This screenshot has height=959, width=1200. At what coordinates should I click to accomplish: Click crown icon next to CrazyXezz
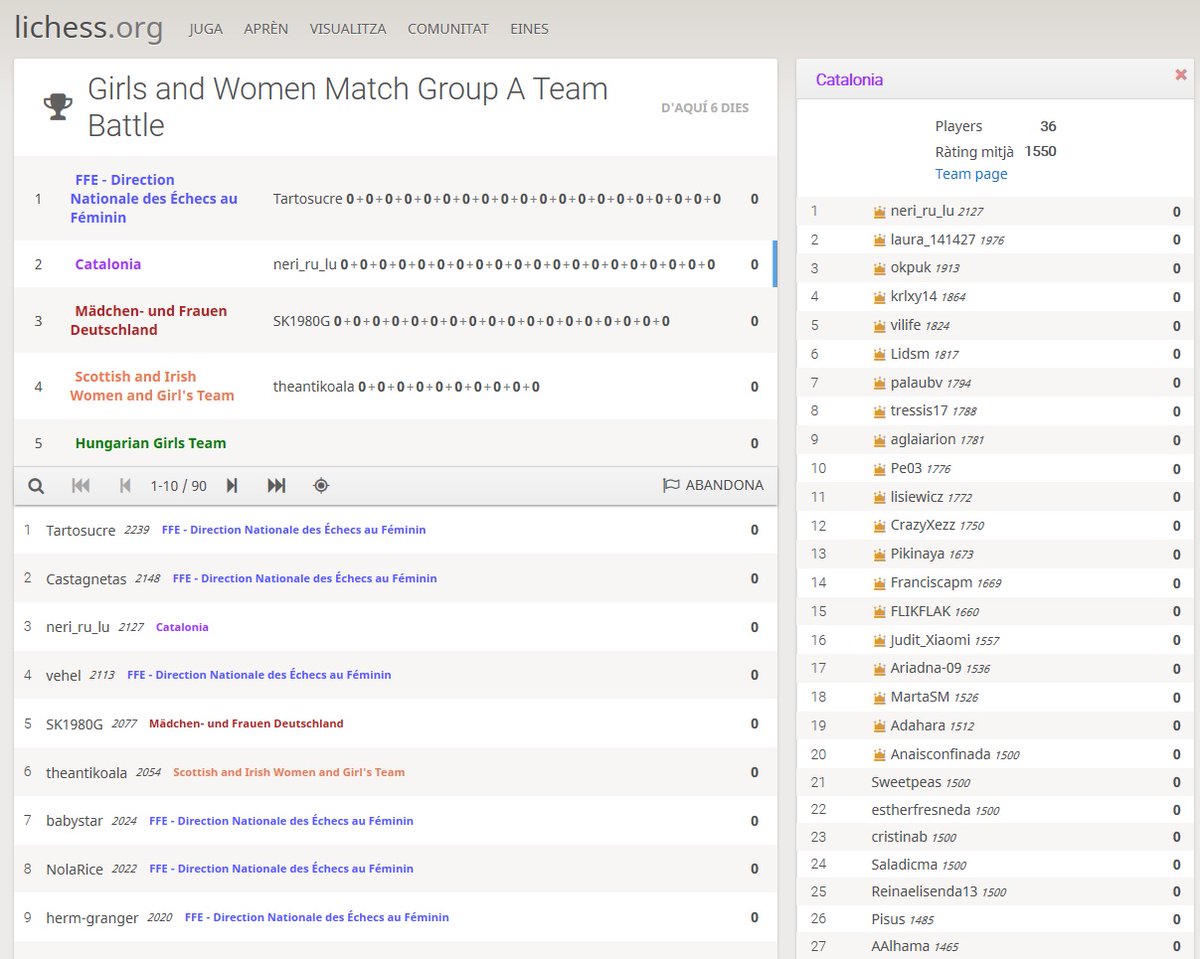click(880, 526)
